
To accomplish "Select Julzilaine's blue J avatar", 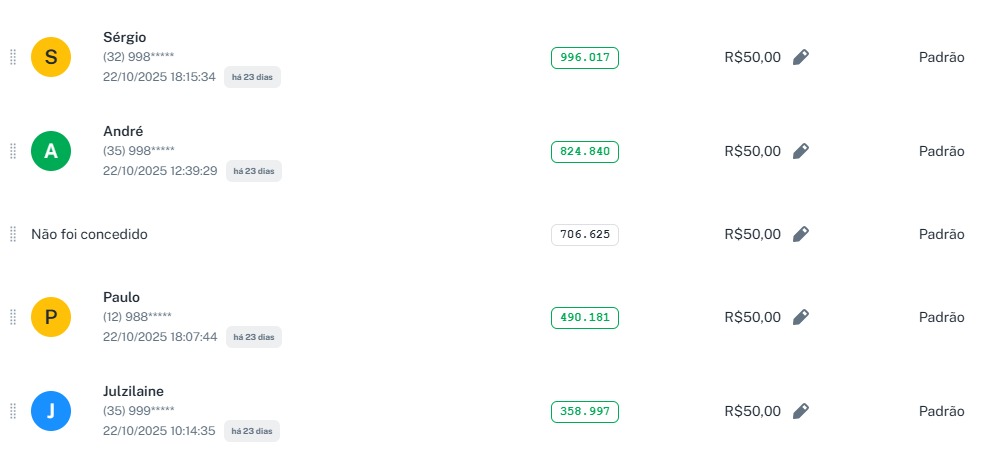I will pyautogui.click(x=51, y=411).
